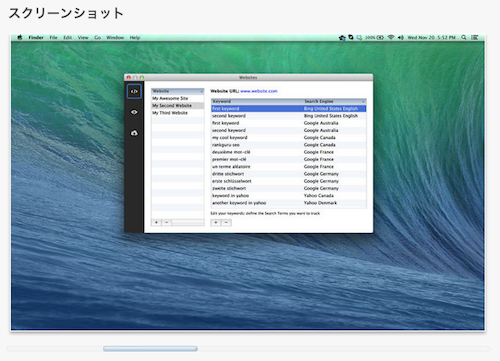
Task: Select My Awesome Site in website list
Action: [x=178, y=98]
